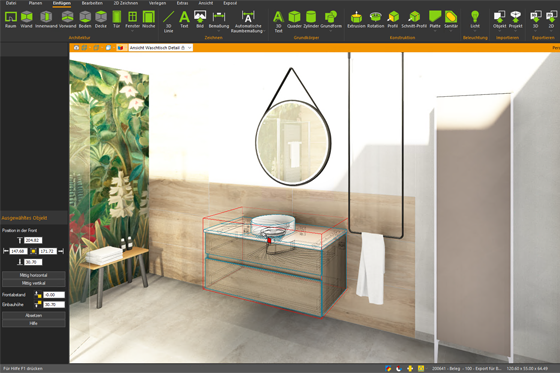Toggle the Einbauhöhe reference icon
Screen dimensions: 560x373
(x=38, y=304)
